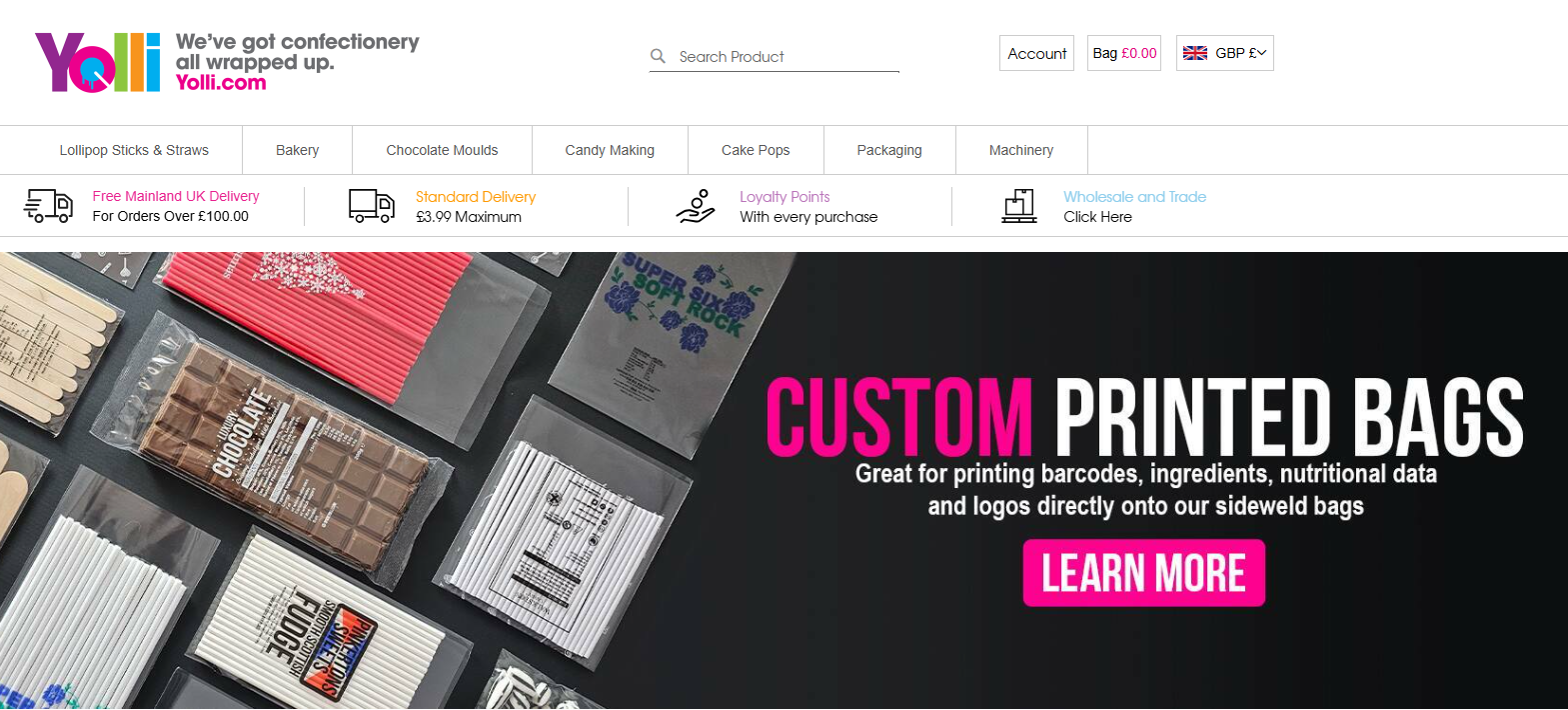
Task: Click the Yolli logo
Action: click(x=98, y=62)
